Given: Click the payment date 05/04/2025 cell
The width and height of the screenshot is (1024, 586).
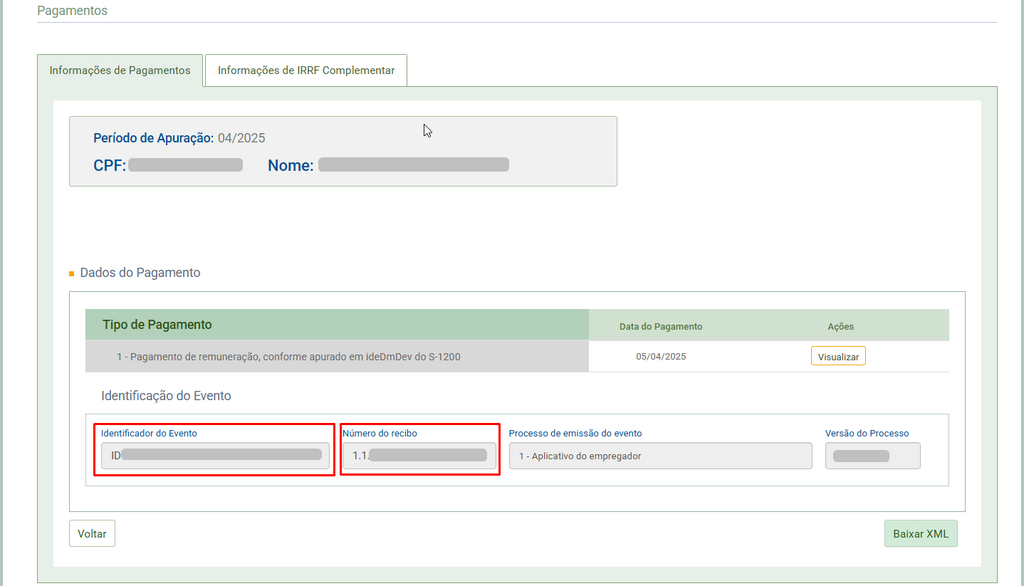Looking at the screenshot, I should pyautogui.click(x=661, y=356).
